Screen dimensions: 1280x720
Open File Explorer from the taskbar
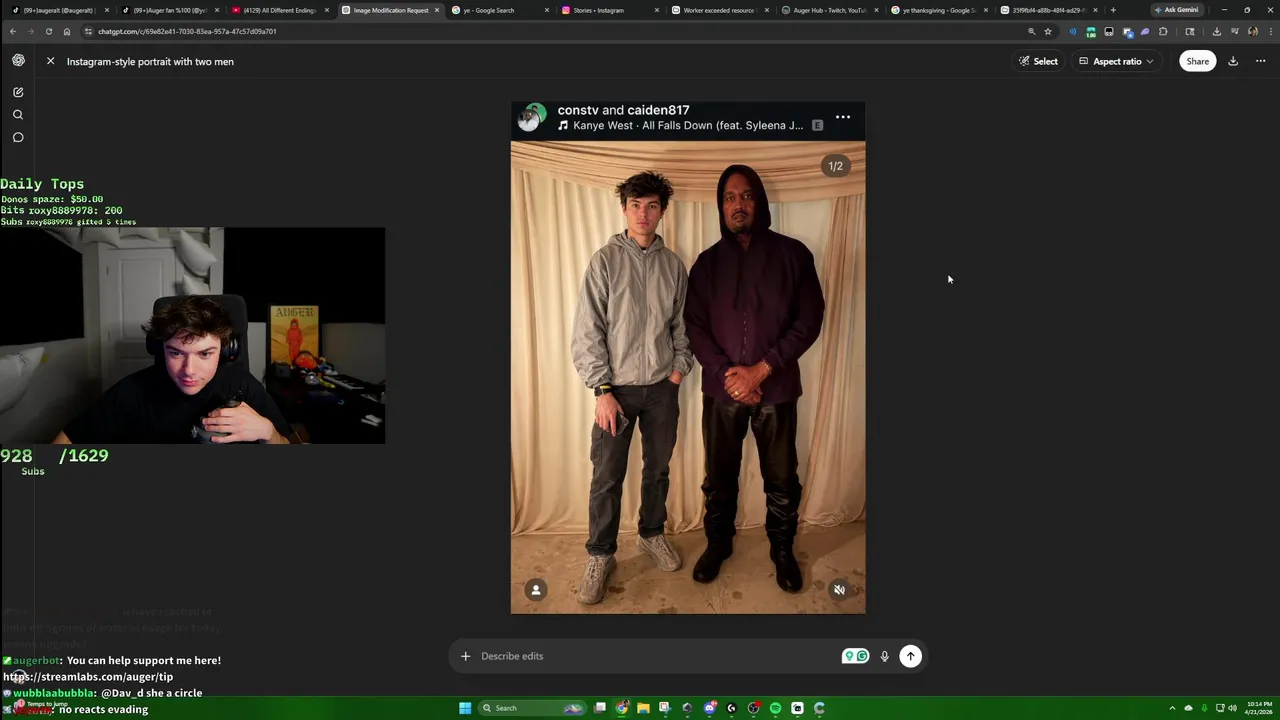(643, 708)
